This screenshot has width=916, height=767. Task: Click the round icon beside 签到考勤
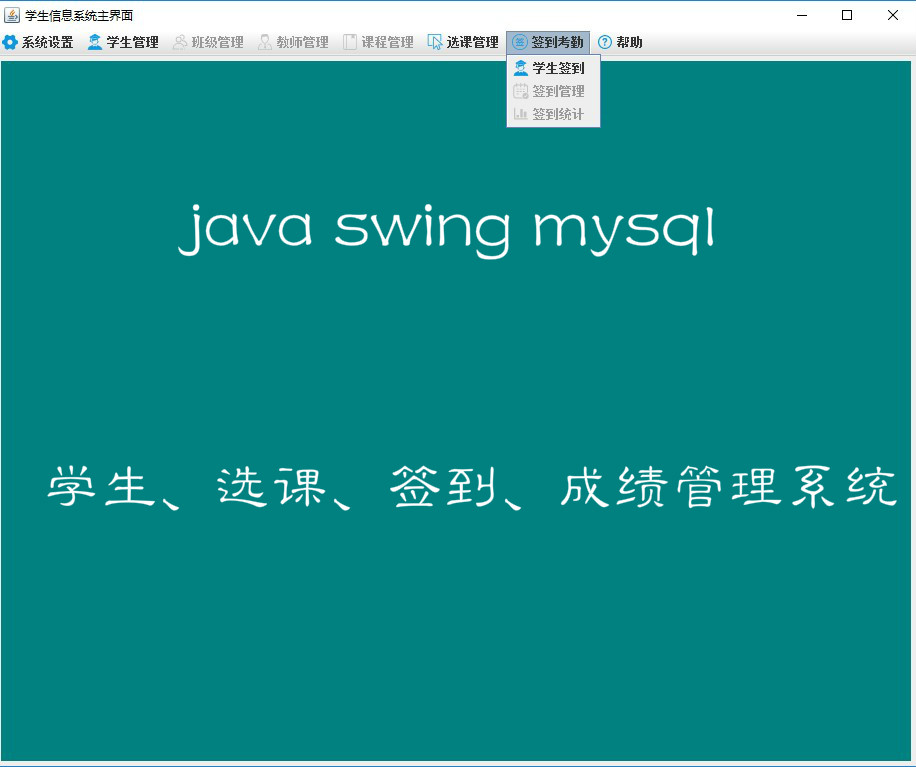[x=519, y=42]
